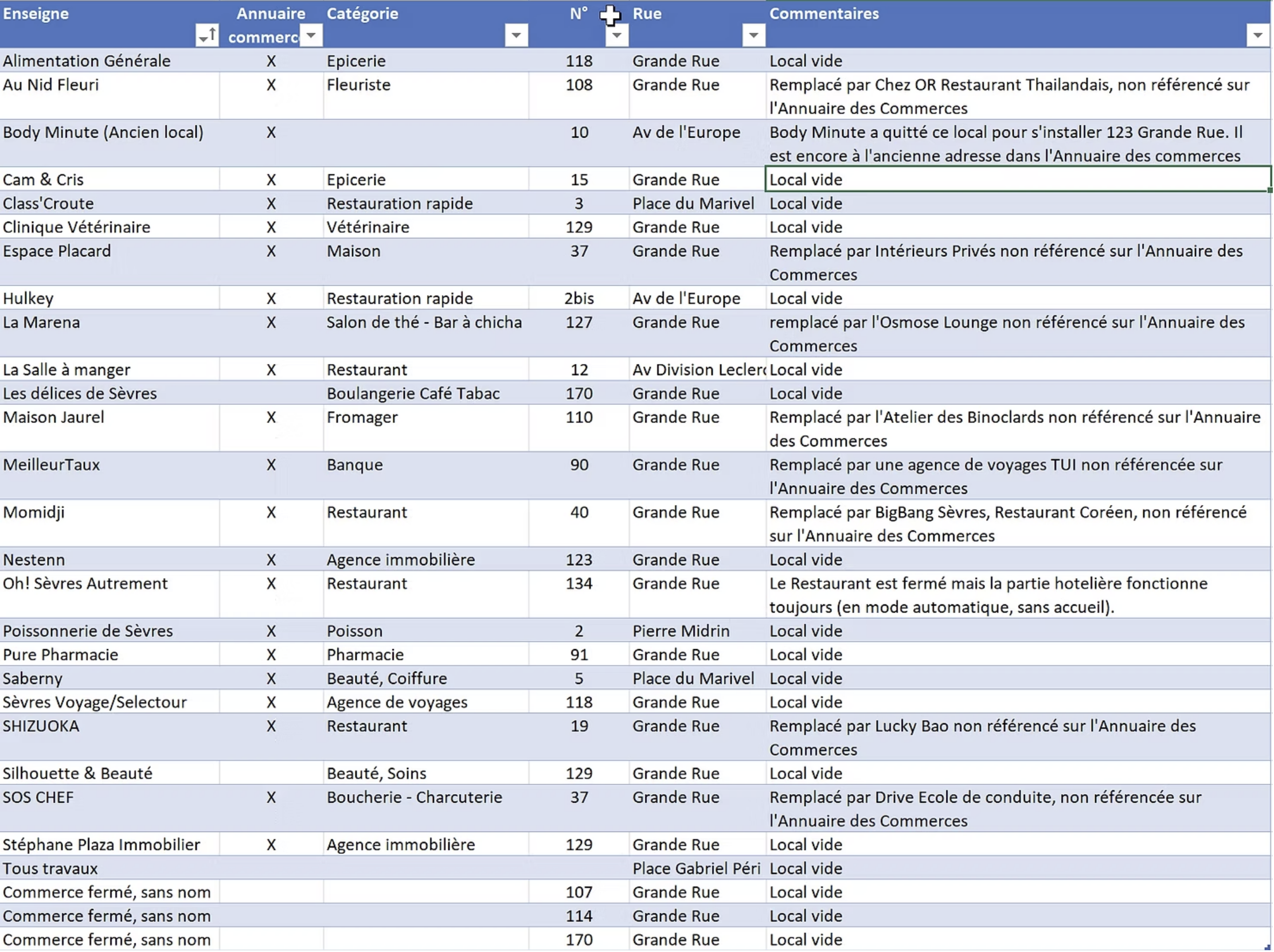Select the Stéphane Plaza Immobilier cell

(x=101, y=845)
